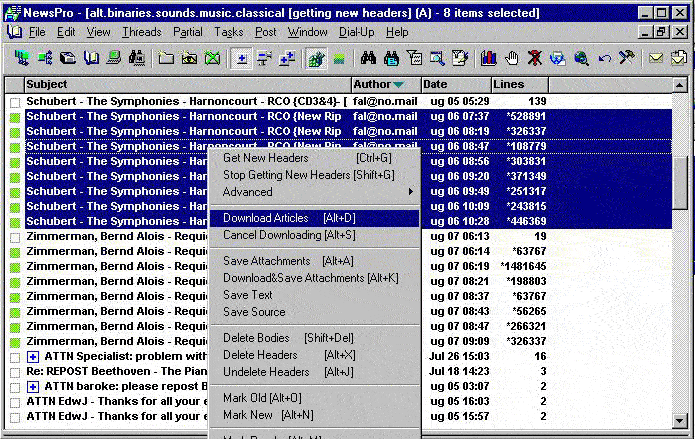
Task: Toggle checkbox of first Schubert Symphonies article
Action: pyautogui.click(x=15, y=102)
